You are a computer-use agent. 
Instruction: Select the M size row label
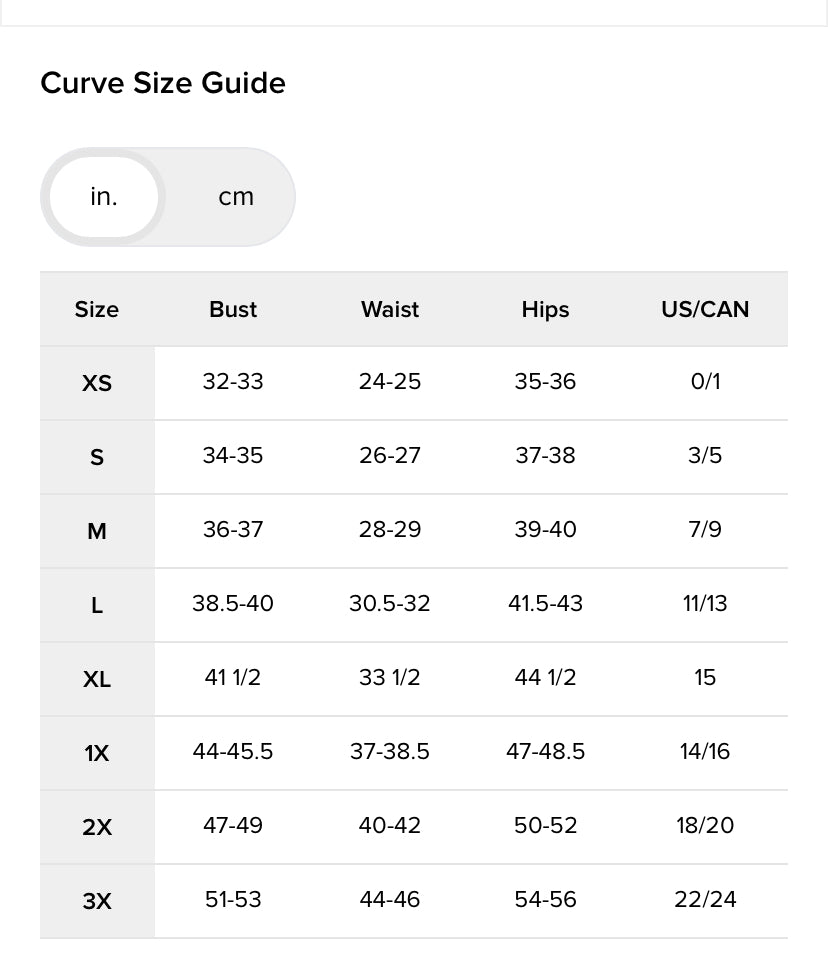[97, 532]
